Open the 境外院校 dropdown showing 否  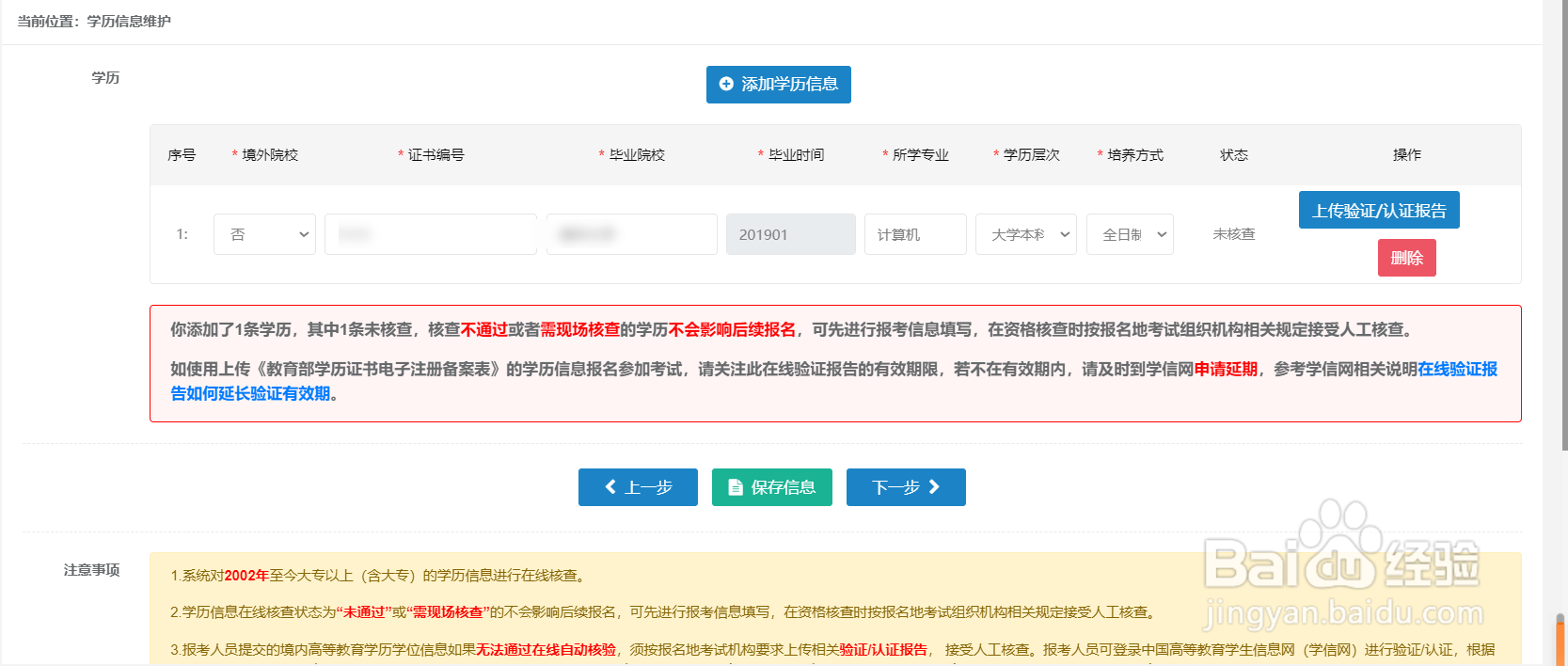click(x=264, y=234)
